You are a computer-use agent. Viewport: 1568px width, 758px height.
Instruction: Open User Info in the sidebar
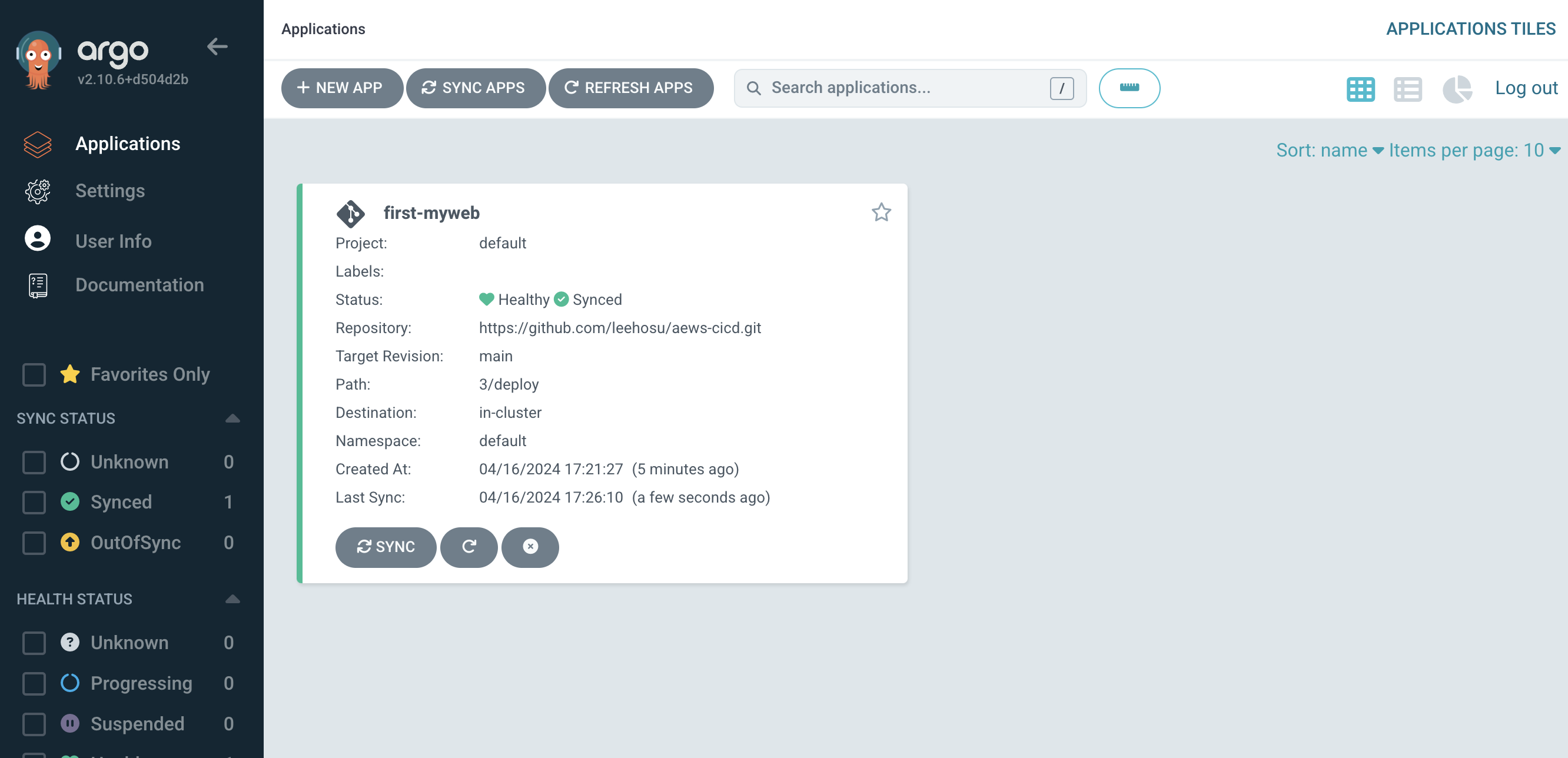(x=113, y=241)
